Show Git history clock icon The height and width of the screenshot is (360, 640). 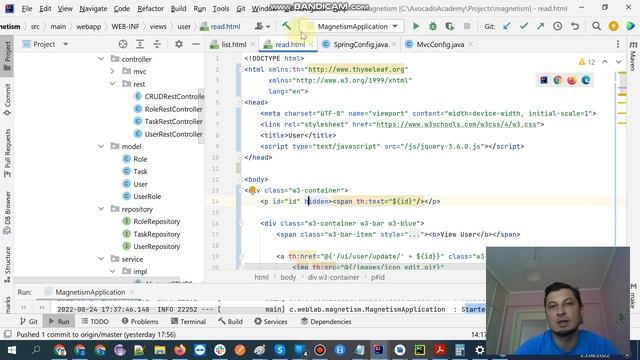pyautogui.click(x=558, y=27)
